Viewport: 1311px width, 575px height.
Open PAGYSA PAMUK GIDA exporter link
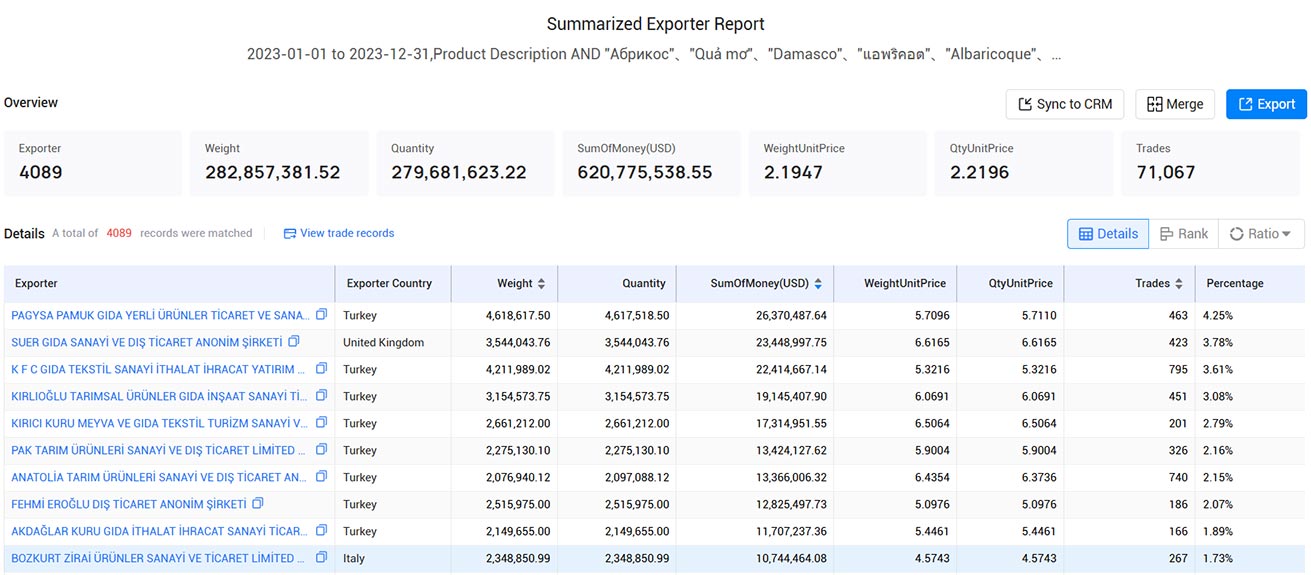pyautogui.click(x=160, y=315)
